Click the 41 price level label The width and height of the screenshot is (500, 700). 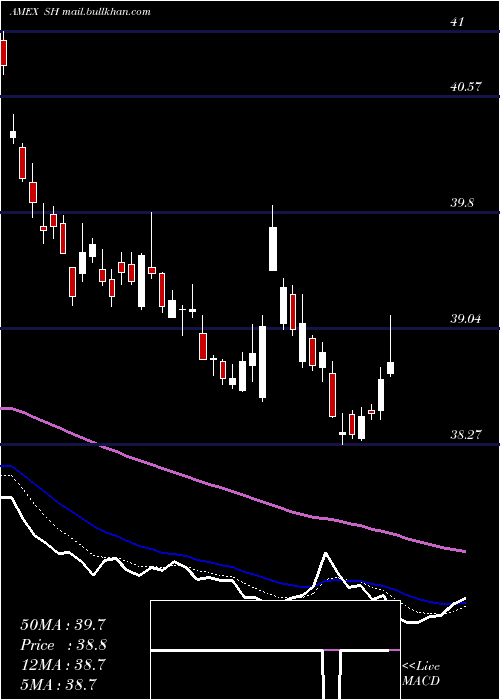coord(458,21)
